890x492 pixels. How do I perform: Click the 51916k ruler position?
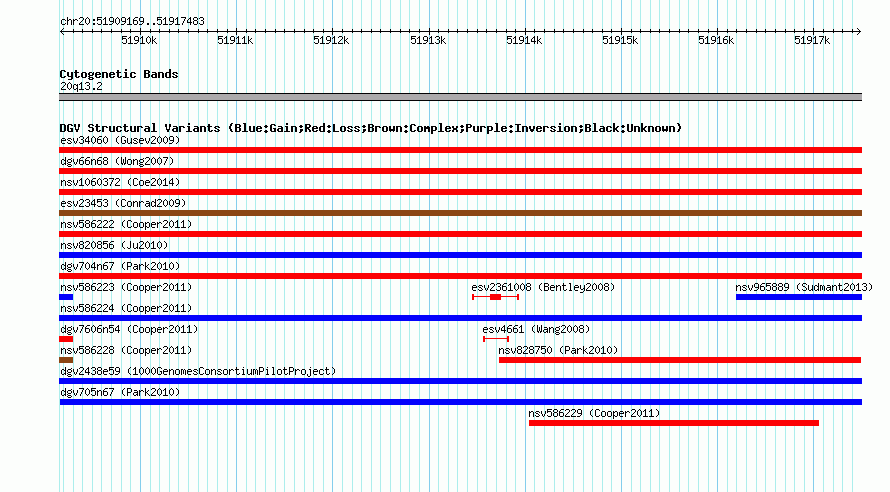[x=716, y=40]
